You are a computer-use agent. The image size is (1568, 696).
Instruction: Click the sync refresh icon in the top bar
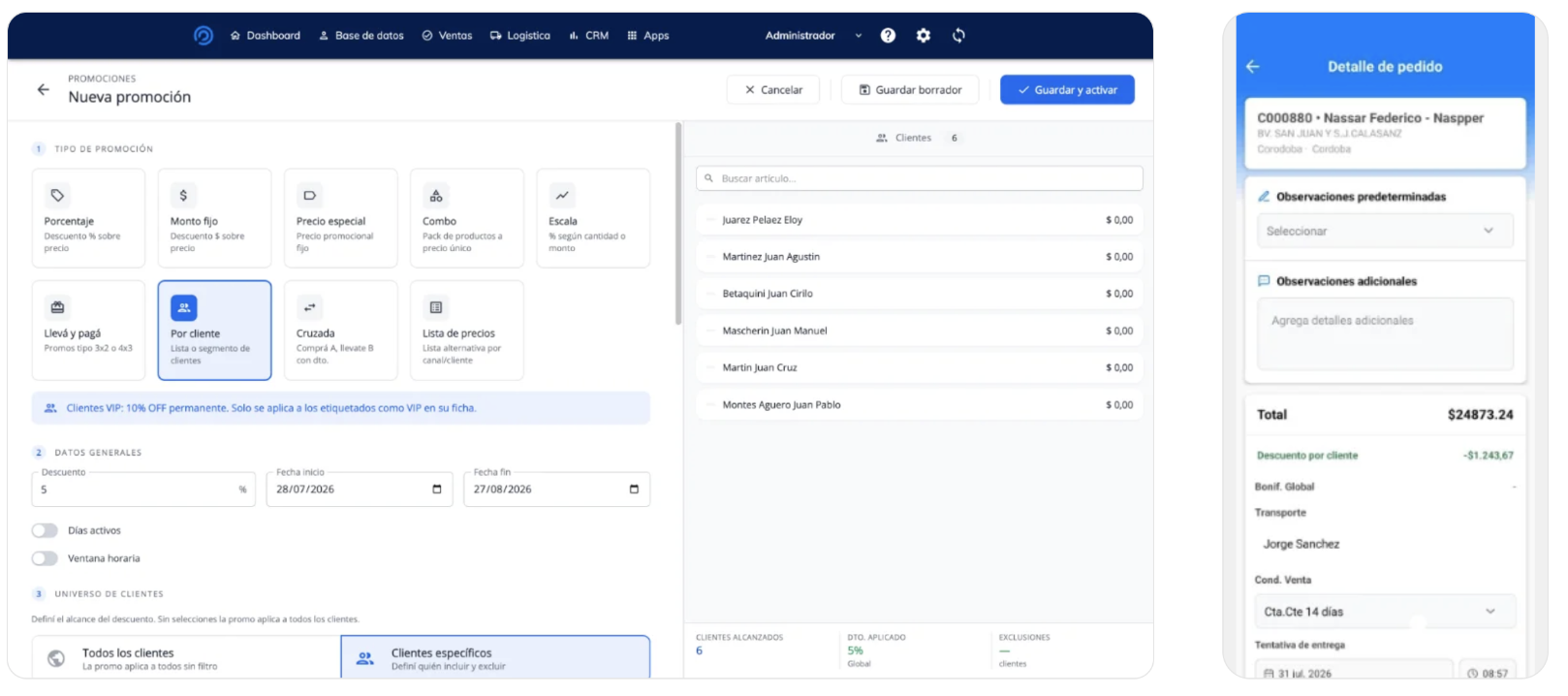pyautogui.click(x=958, y=36)
